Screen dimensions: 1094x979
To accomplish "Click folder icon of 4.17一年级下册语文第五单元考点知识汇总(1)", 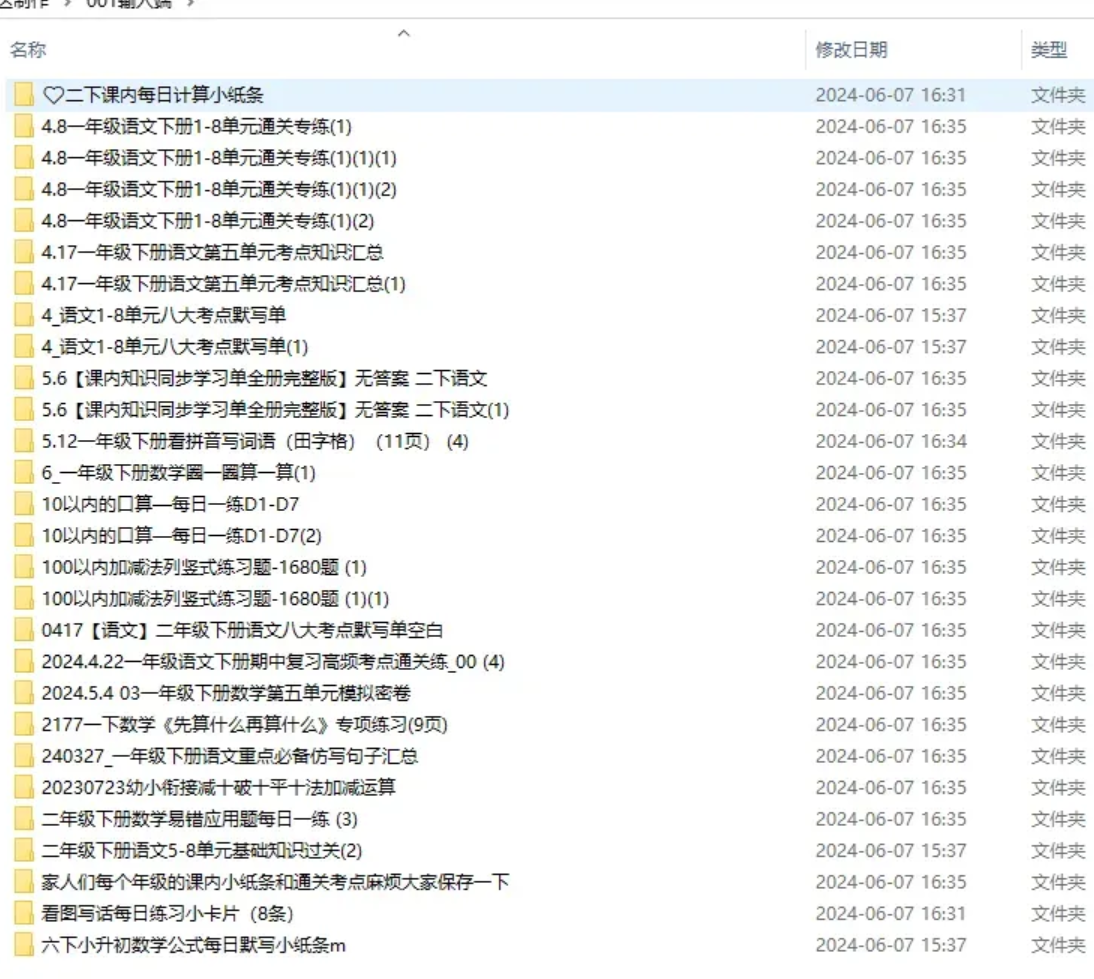I will pyautogui.click(x=24, y=284).
